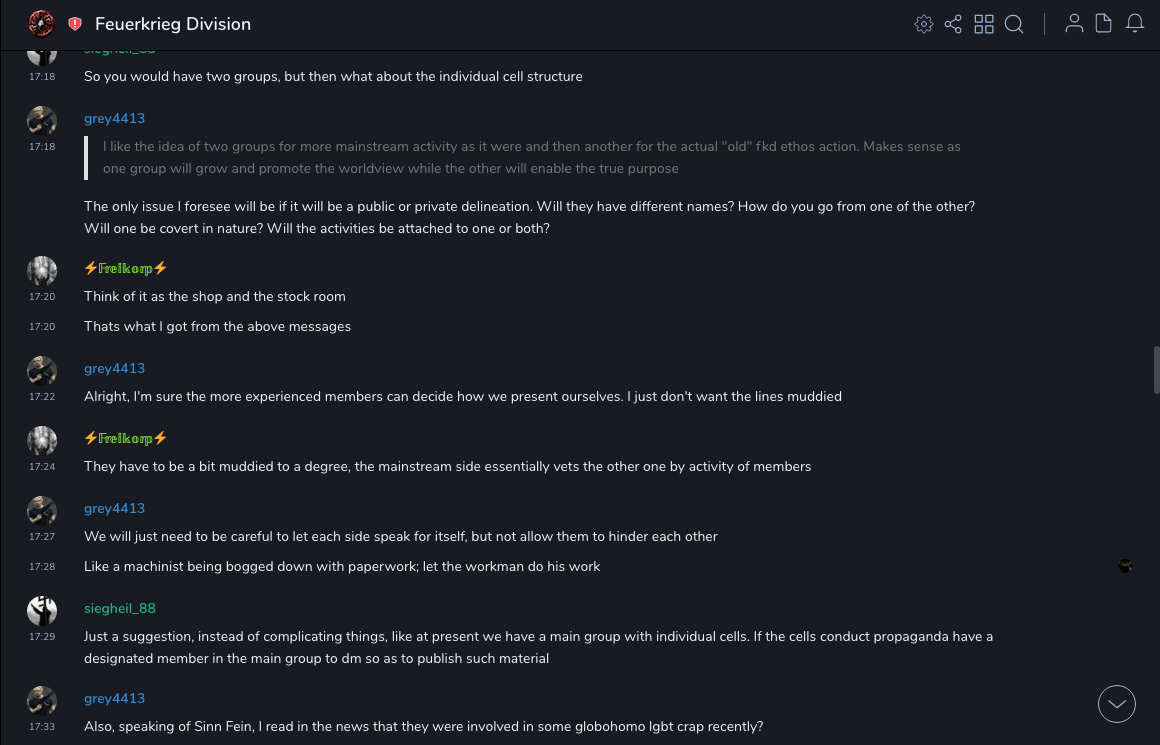
Task: Open the files document icon
Action: (1104, 24)
